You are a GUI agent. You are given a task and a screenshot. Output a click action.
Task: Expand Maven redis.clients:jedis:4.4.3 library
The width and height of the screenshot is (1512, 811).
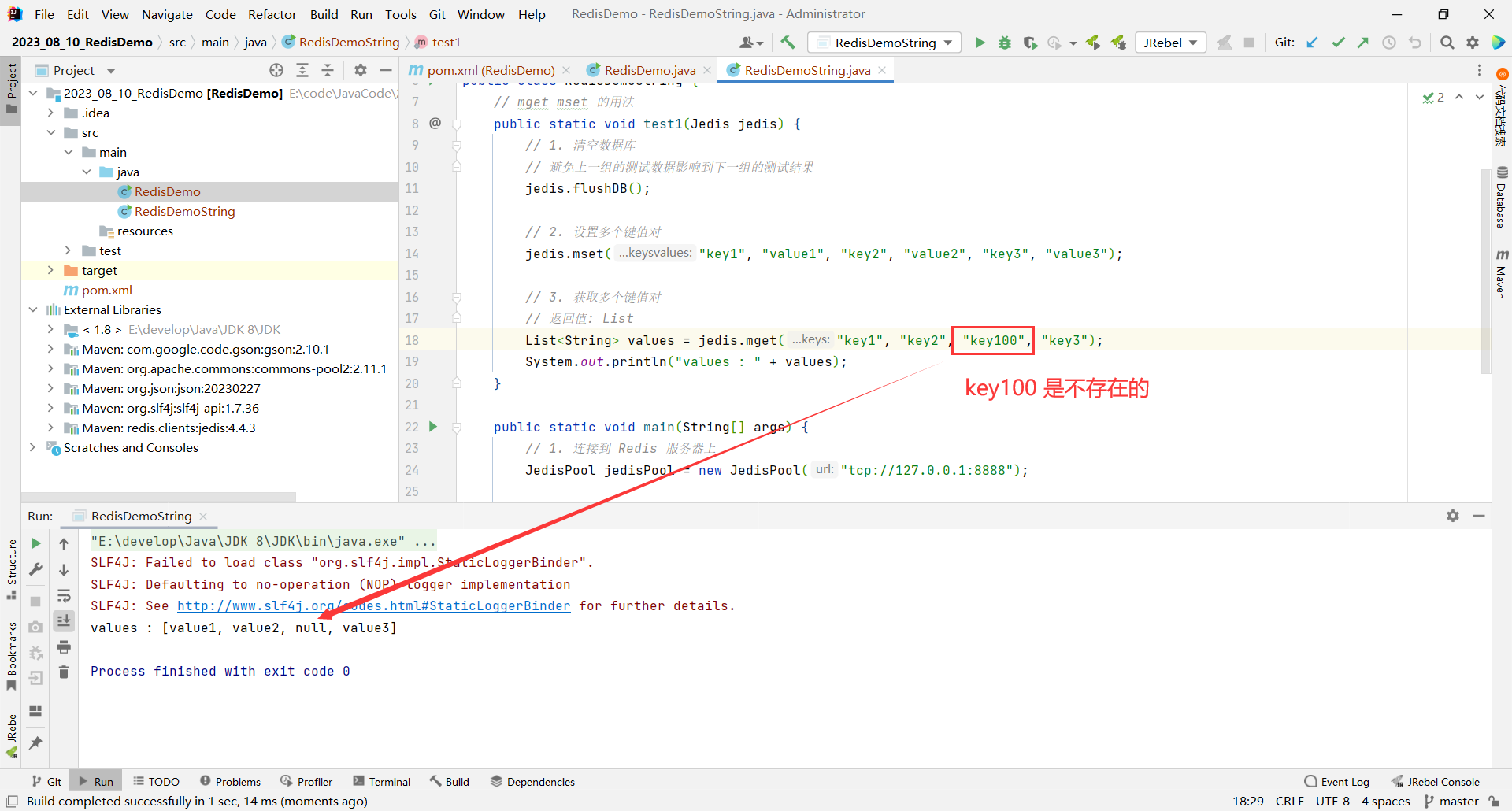pos(50,428)
